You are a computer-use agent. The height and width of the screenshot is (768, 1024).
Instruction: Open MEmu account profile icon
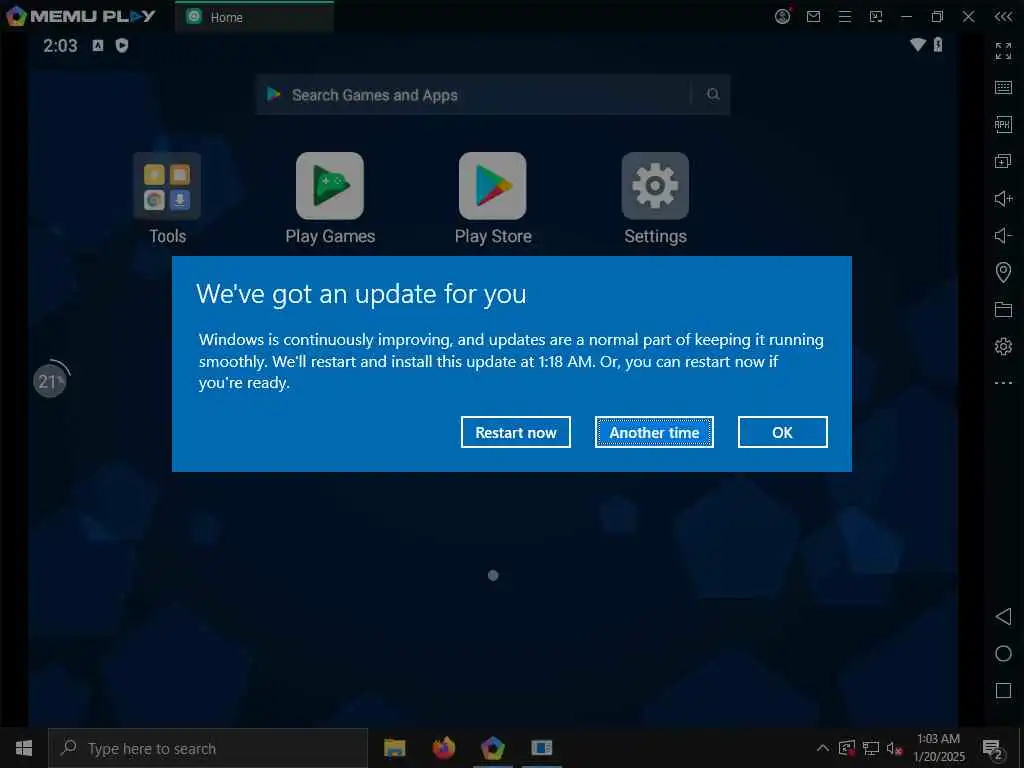[x=782, y=16]
